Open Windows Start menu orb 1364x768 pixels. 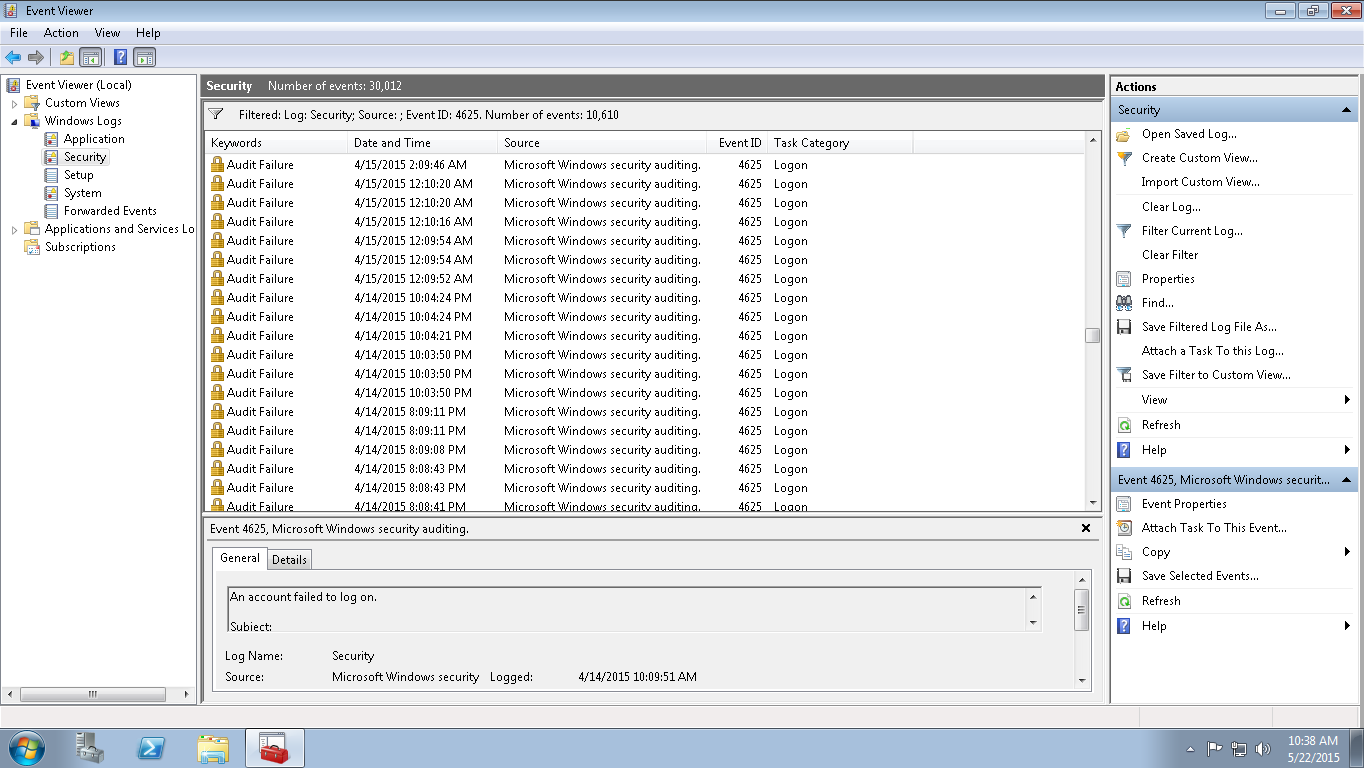click(x=27, y=748)
